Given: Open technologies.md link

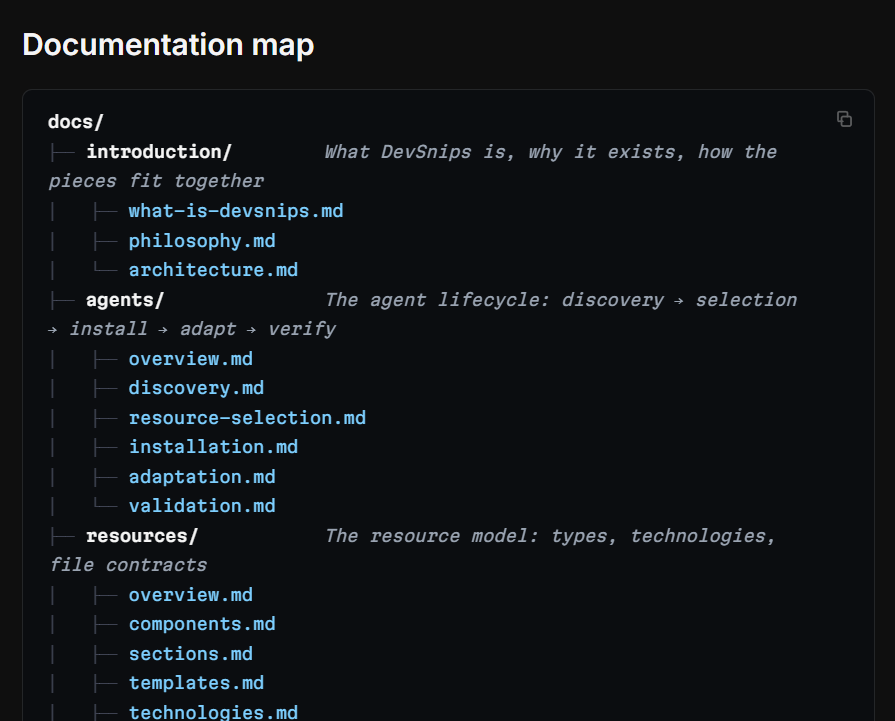Looking at the screenshot, I should (213, 712).
